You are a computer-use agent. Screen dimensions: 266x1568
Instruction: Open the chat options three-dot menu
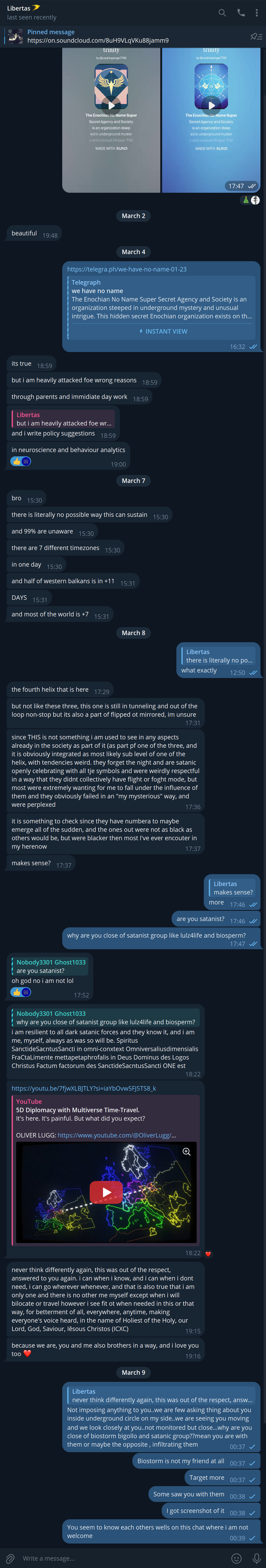258,12
